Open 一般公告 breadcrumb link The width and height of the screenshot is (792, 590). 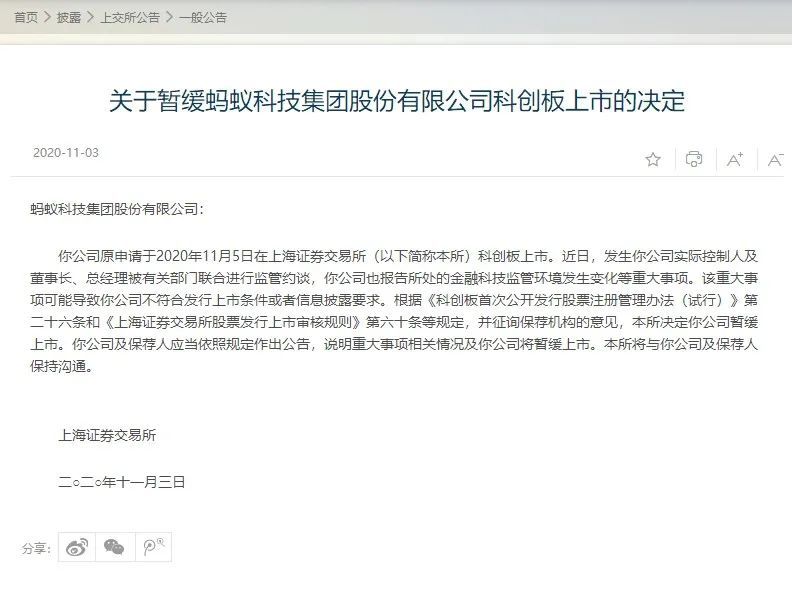[203, 18]
